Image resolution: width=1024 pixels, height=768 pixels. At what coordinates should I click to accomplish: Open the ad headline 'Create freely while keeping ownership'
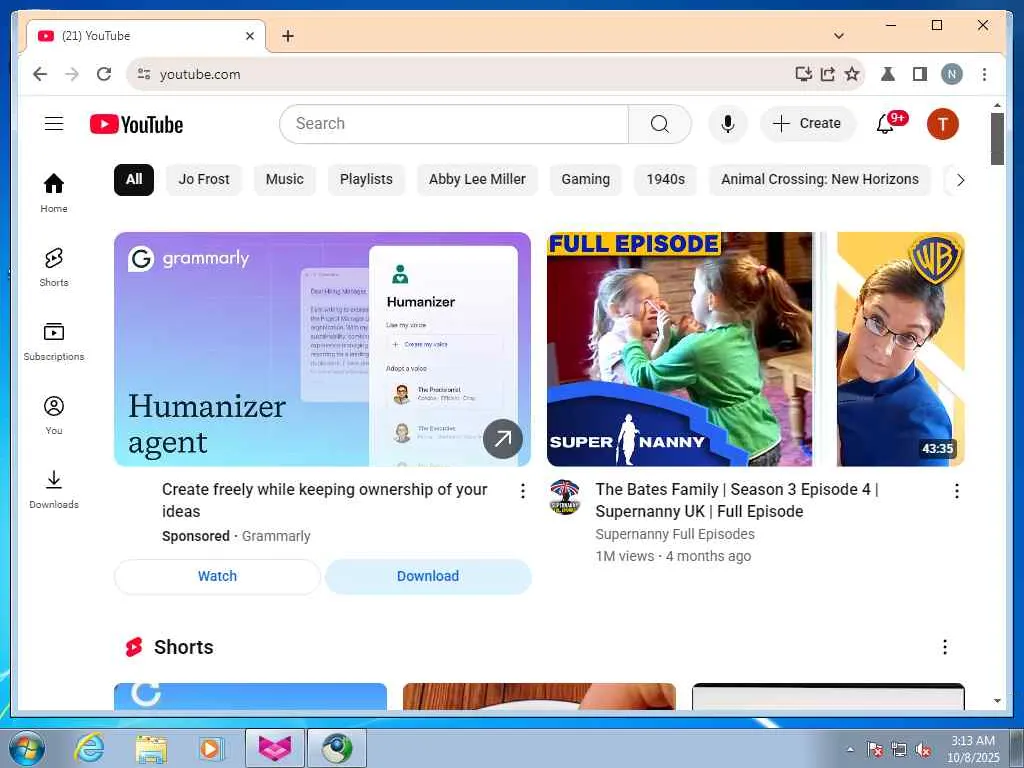click(325, 500)
